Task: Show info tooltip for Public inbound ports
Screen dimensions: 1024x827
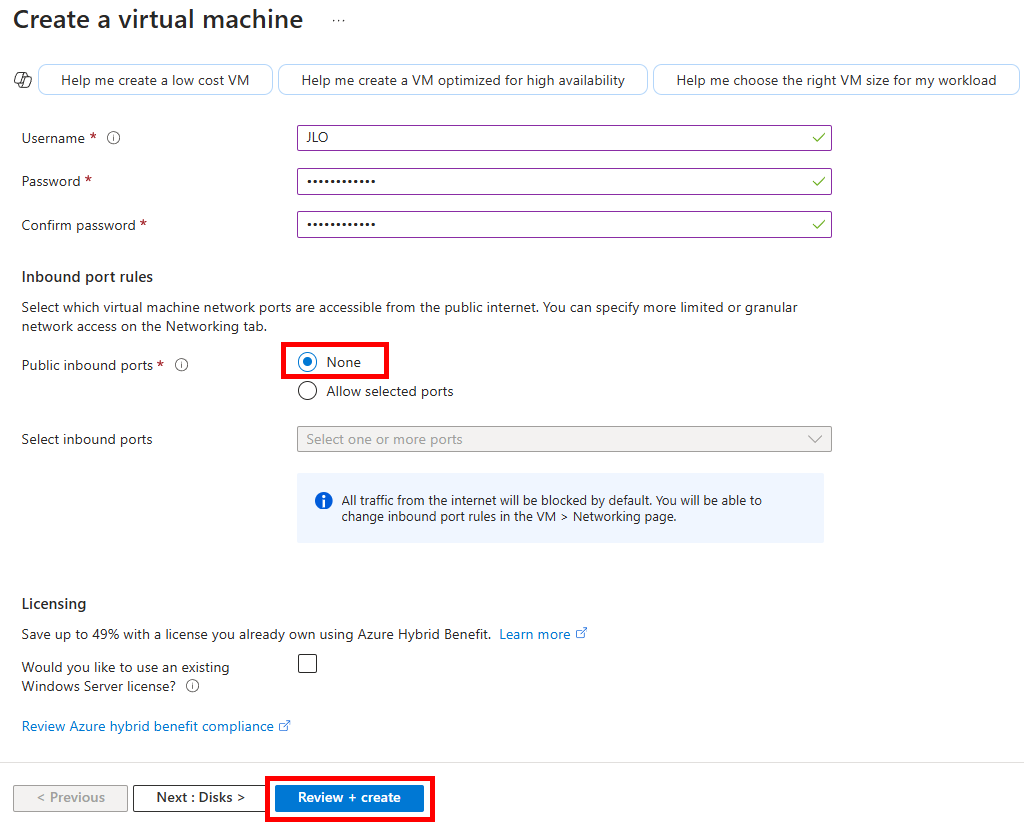Action: [182, 365]
